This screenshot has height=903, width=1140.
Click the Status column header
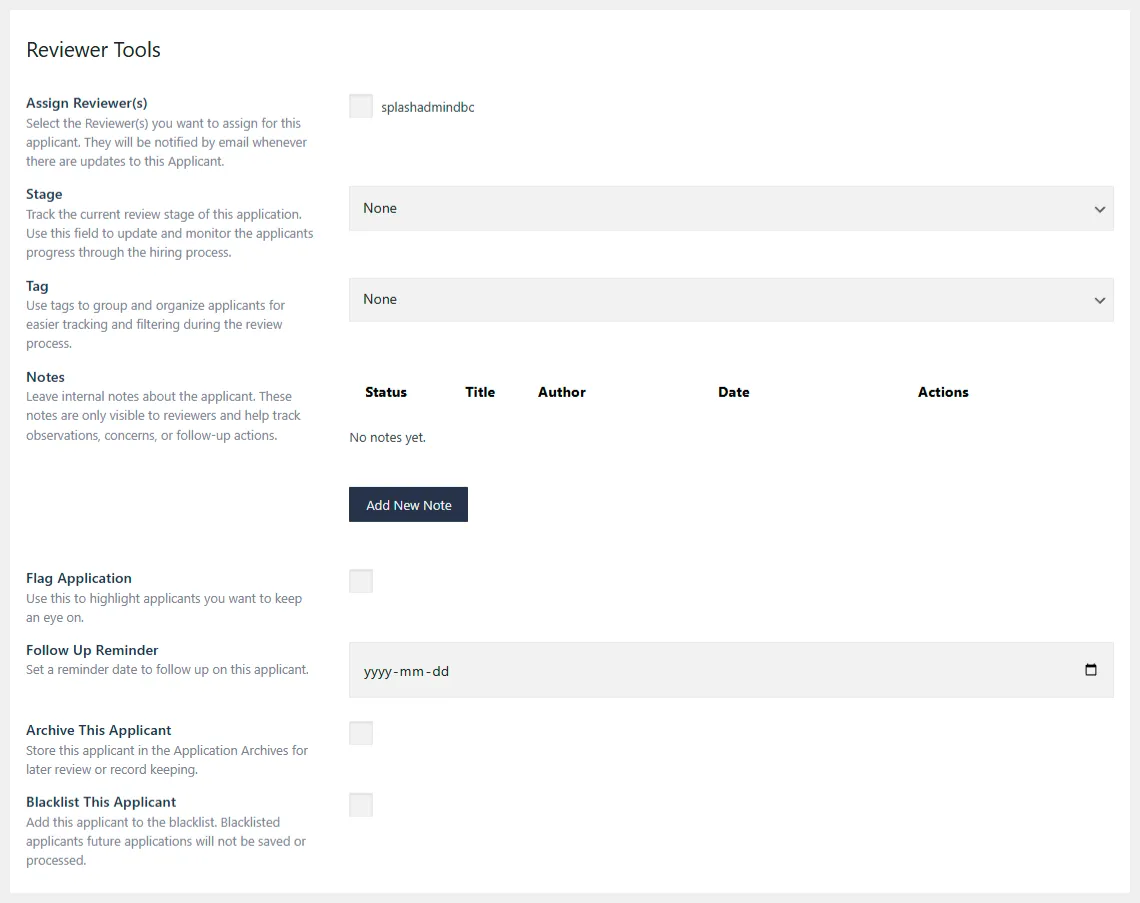386,392
